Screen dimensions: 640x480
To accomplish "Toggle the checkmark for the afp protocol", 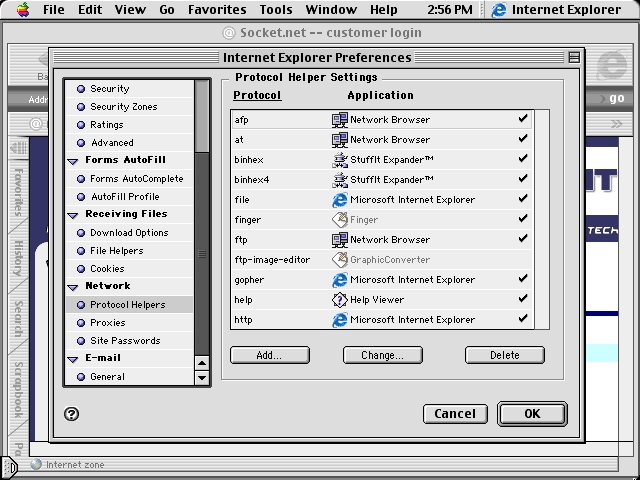I will pyautogui.click(x=522, y=119).
